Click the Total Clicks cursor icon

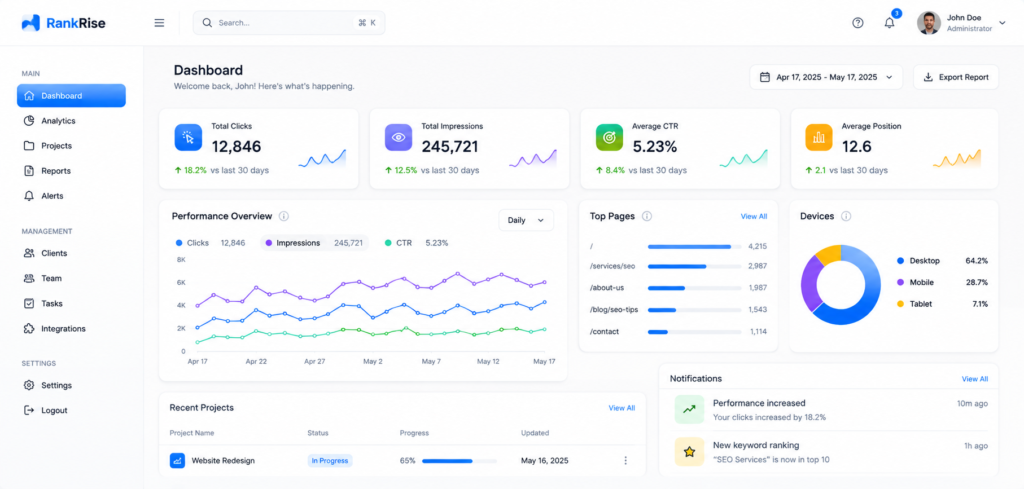click(188, 137)
